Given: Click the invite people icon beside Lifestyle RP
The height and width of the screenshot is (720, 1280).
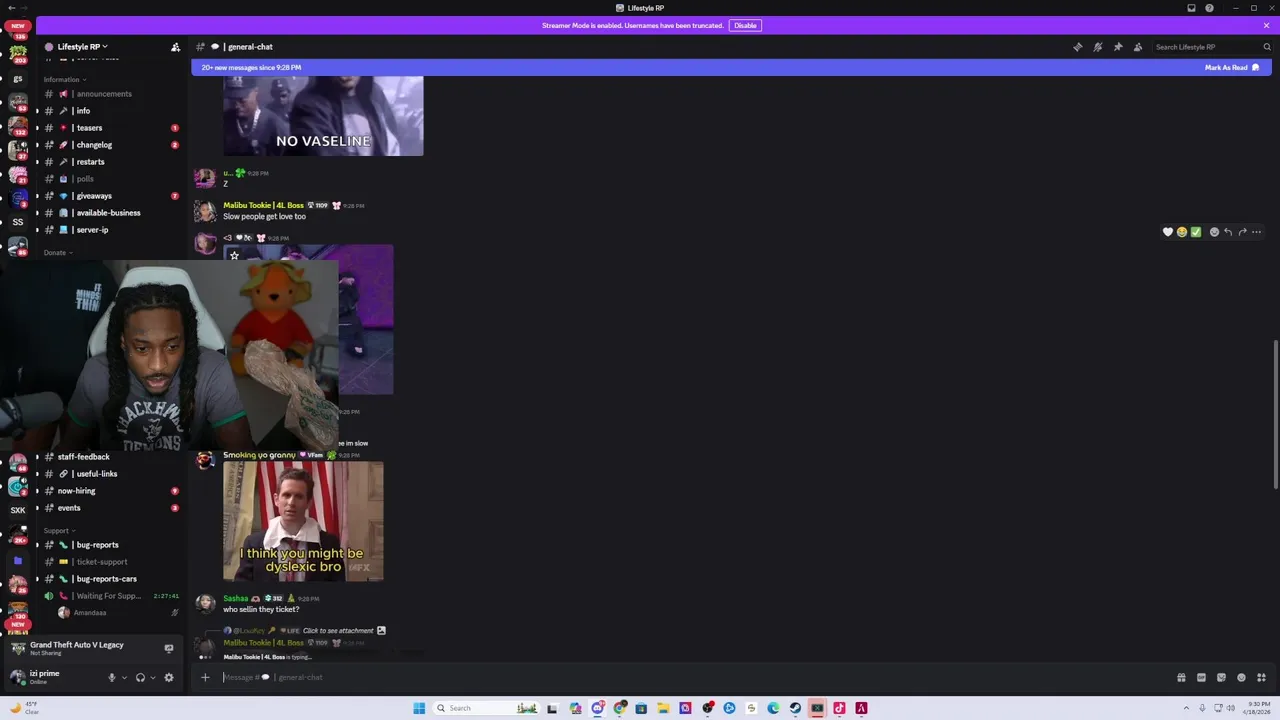Looking at the screenshot, I should pyautogui.click(x=175, y=47).
